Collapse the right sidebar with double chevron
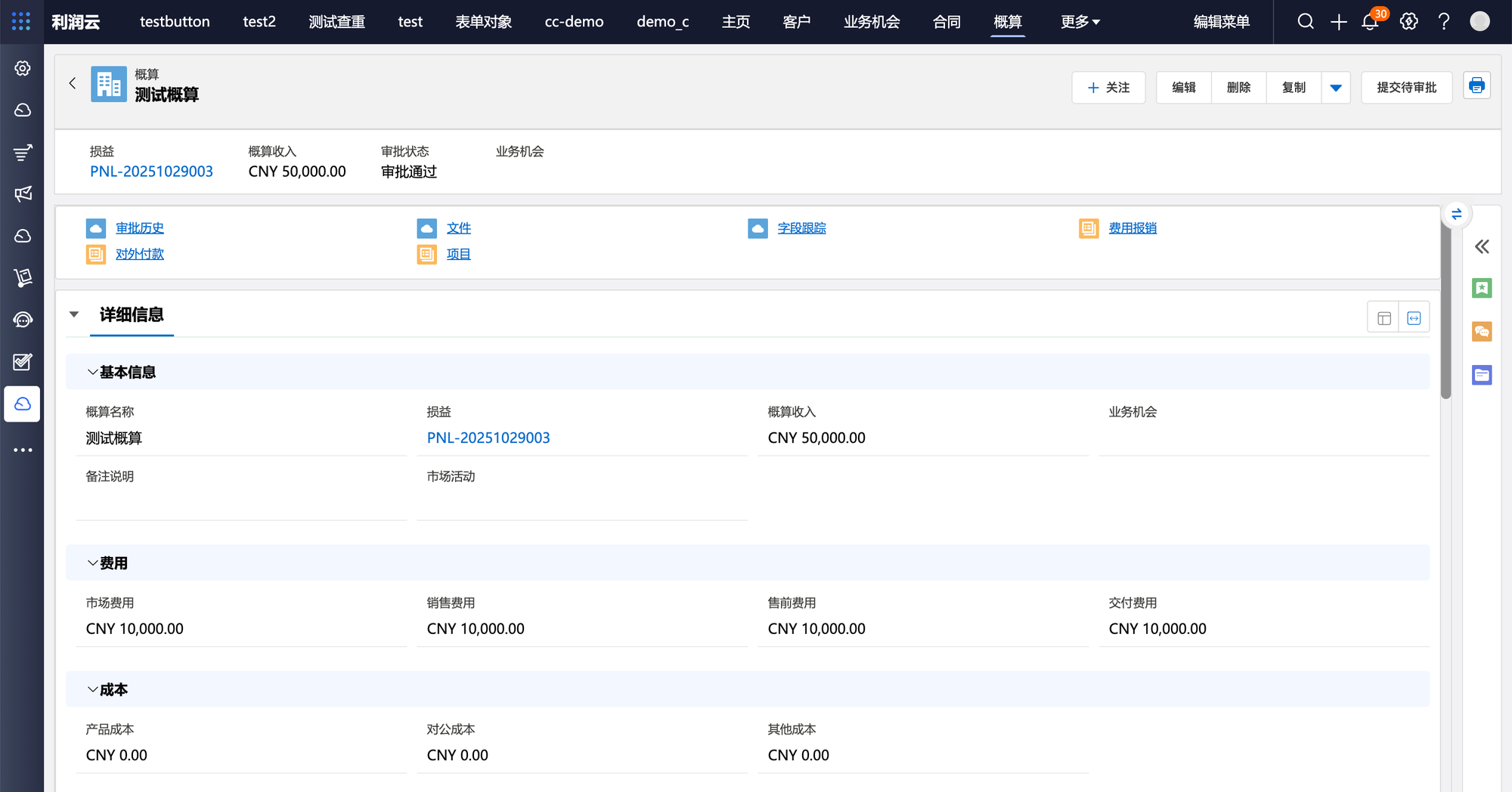 1482,247
